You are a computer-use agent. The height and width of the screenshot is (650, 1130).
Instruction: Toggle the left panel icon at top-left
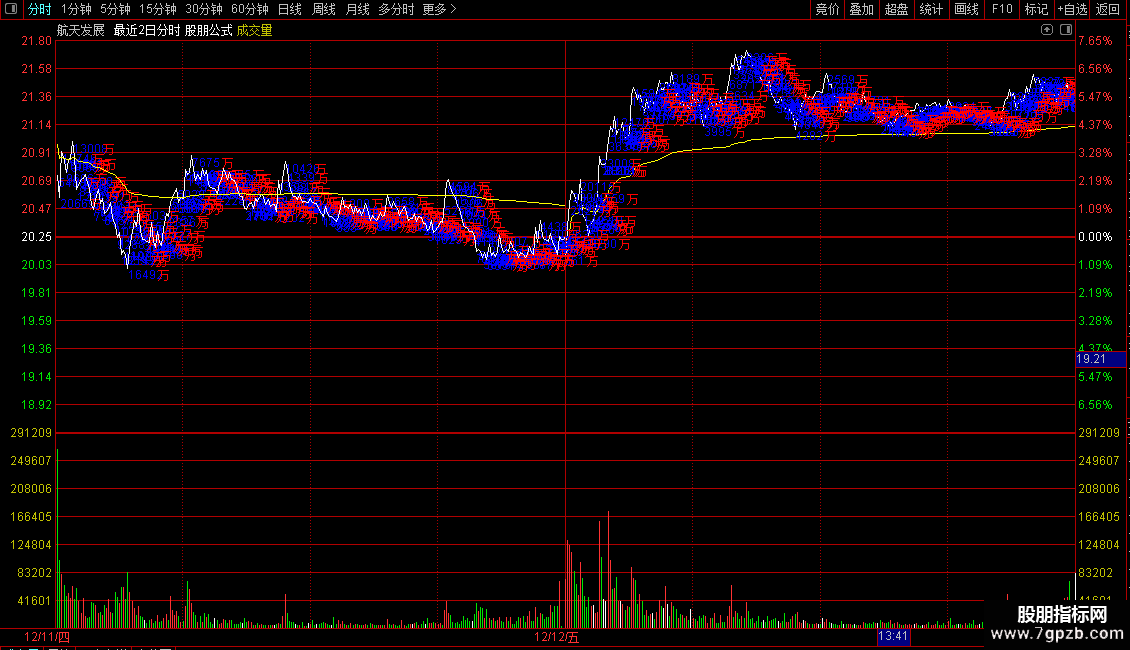(x=11, y=9)
